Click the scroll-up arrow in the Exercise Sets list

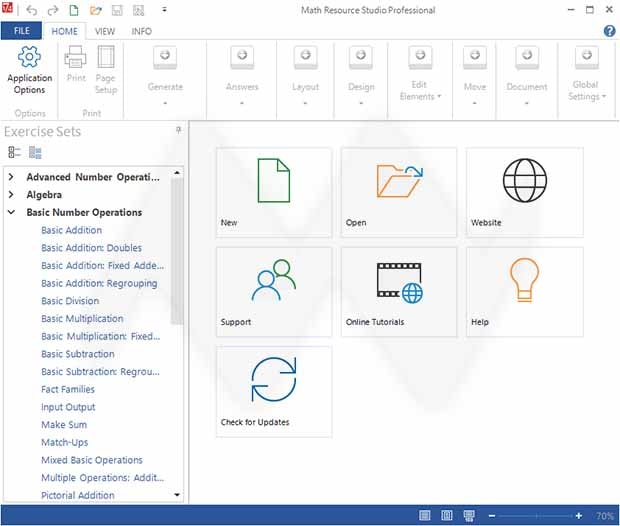click(177, 173)
